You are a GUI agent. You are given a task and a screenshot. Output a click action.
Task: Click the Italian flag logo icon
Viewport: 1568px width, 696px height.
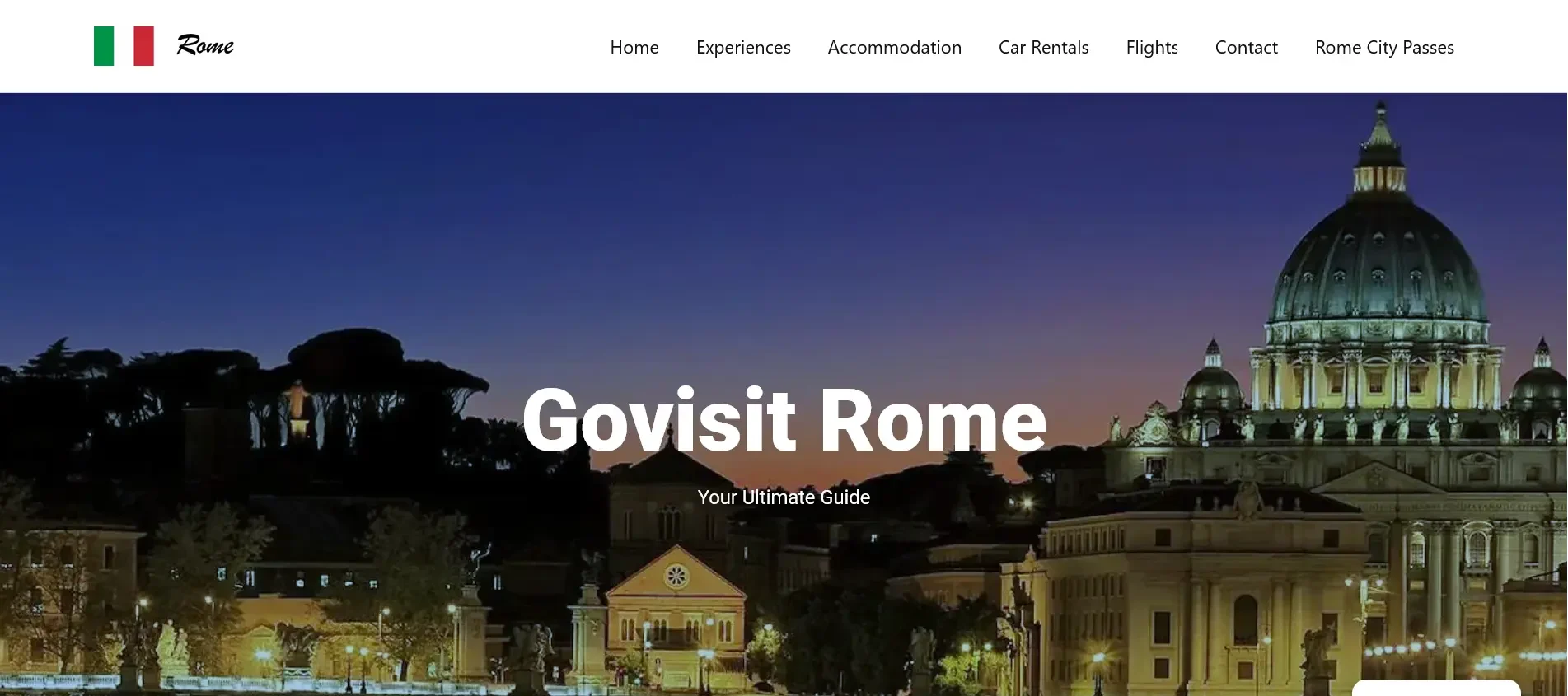pyautogui.click(x=124, y=46)
